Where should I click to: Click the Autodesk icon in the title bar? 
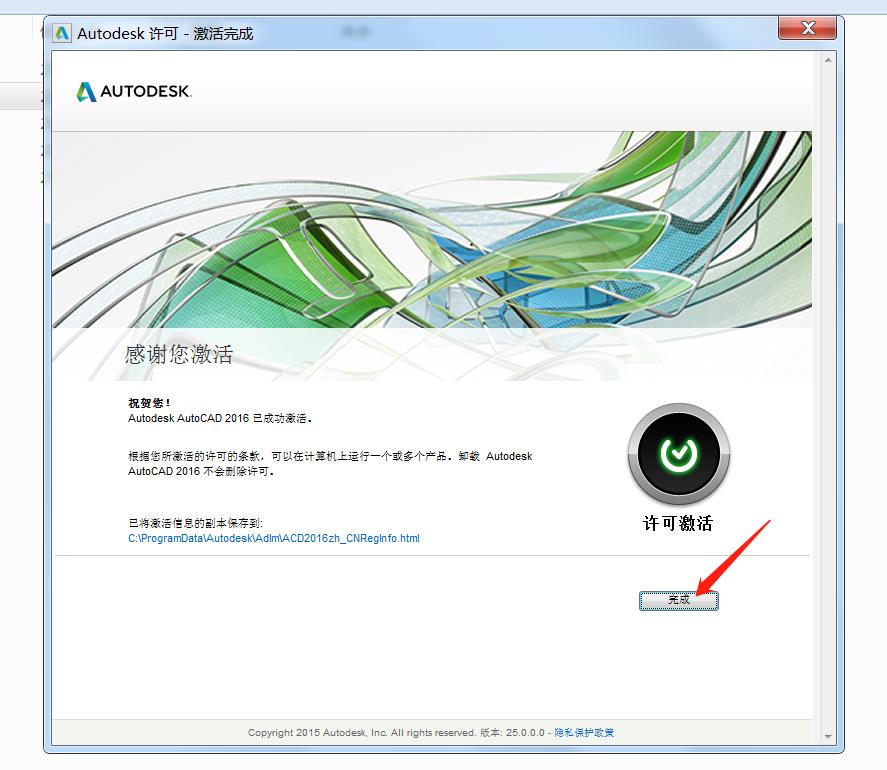coord(62,33)
